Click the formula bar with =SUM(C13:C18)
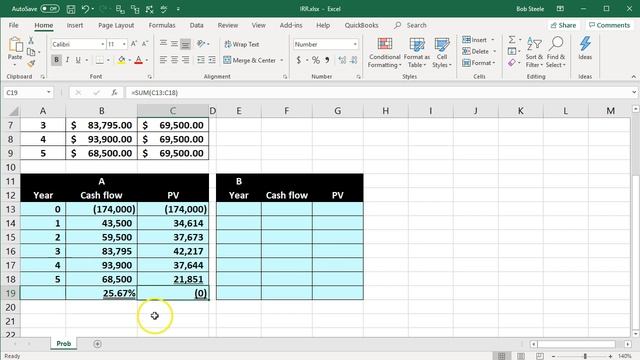 coord(378,93)
